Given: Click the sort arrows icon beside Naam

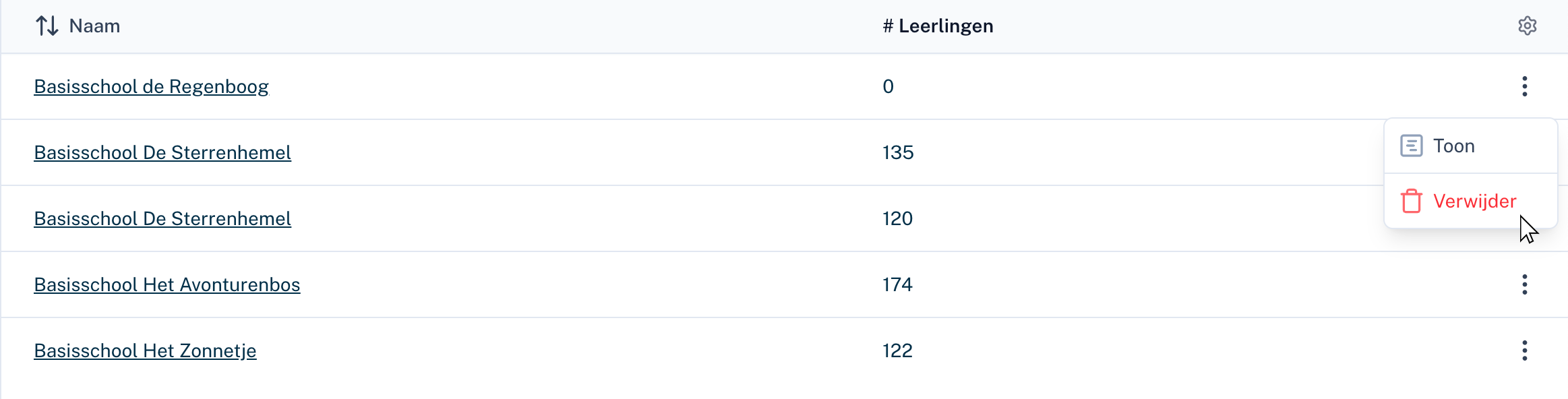Looking at the screenshot, I should [x=47, y=26].
